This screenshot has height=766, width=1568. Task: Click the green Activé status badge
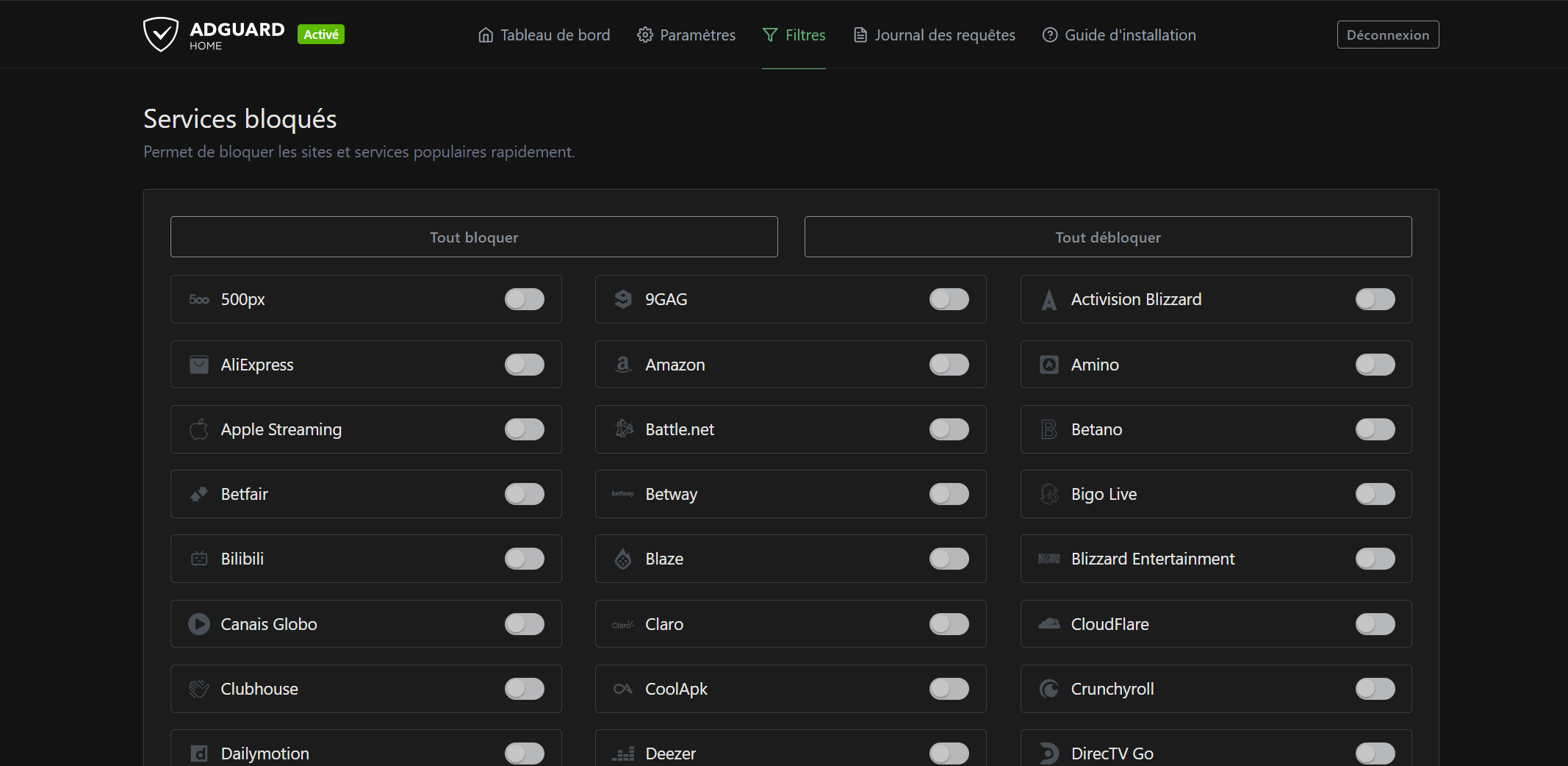(x=321, y=35)
